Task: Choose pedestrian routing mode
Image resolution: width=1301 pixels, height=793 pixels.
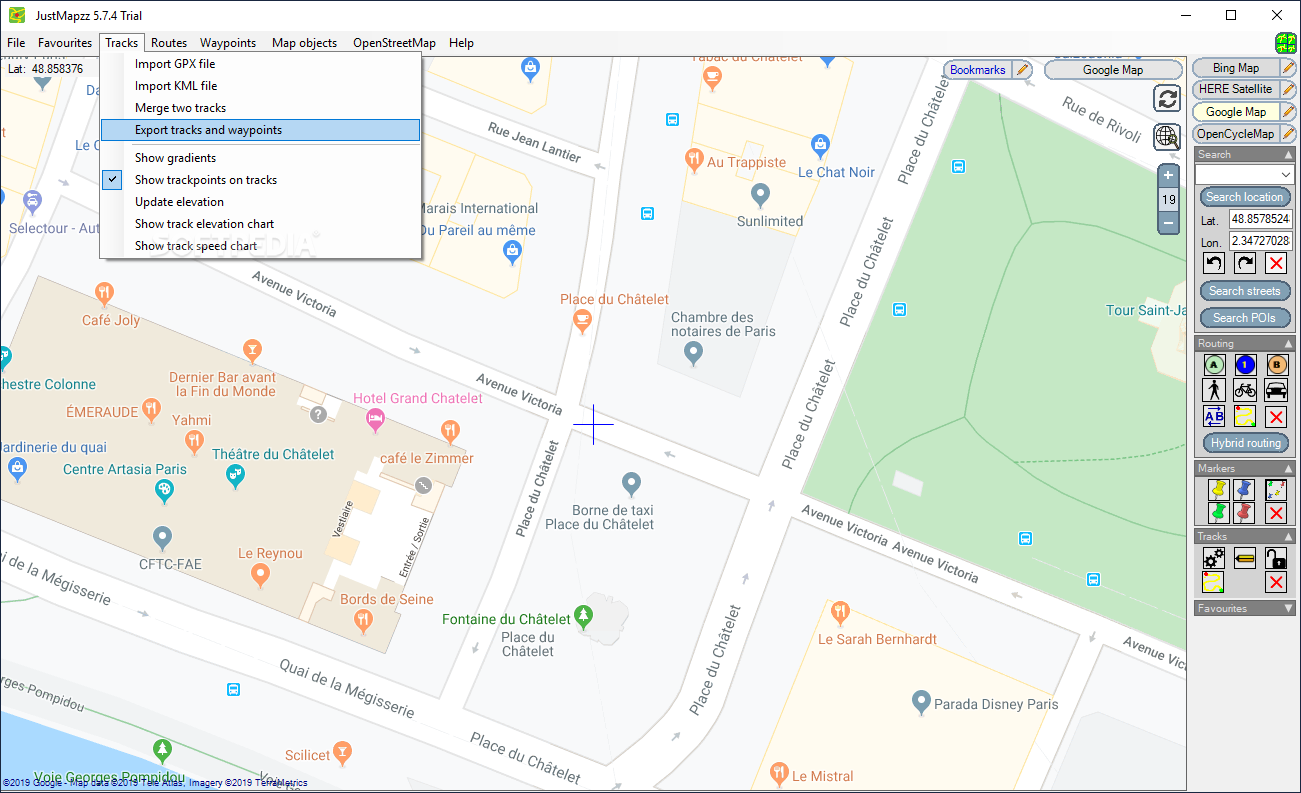Action: coord(1214,390)
